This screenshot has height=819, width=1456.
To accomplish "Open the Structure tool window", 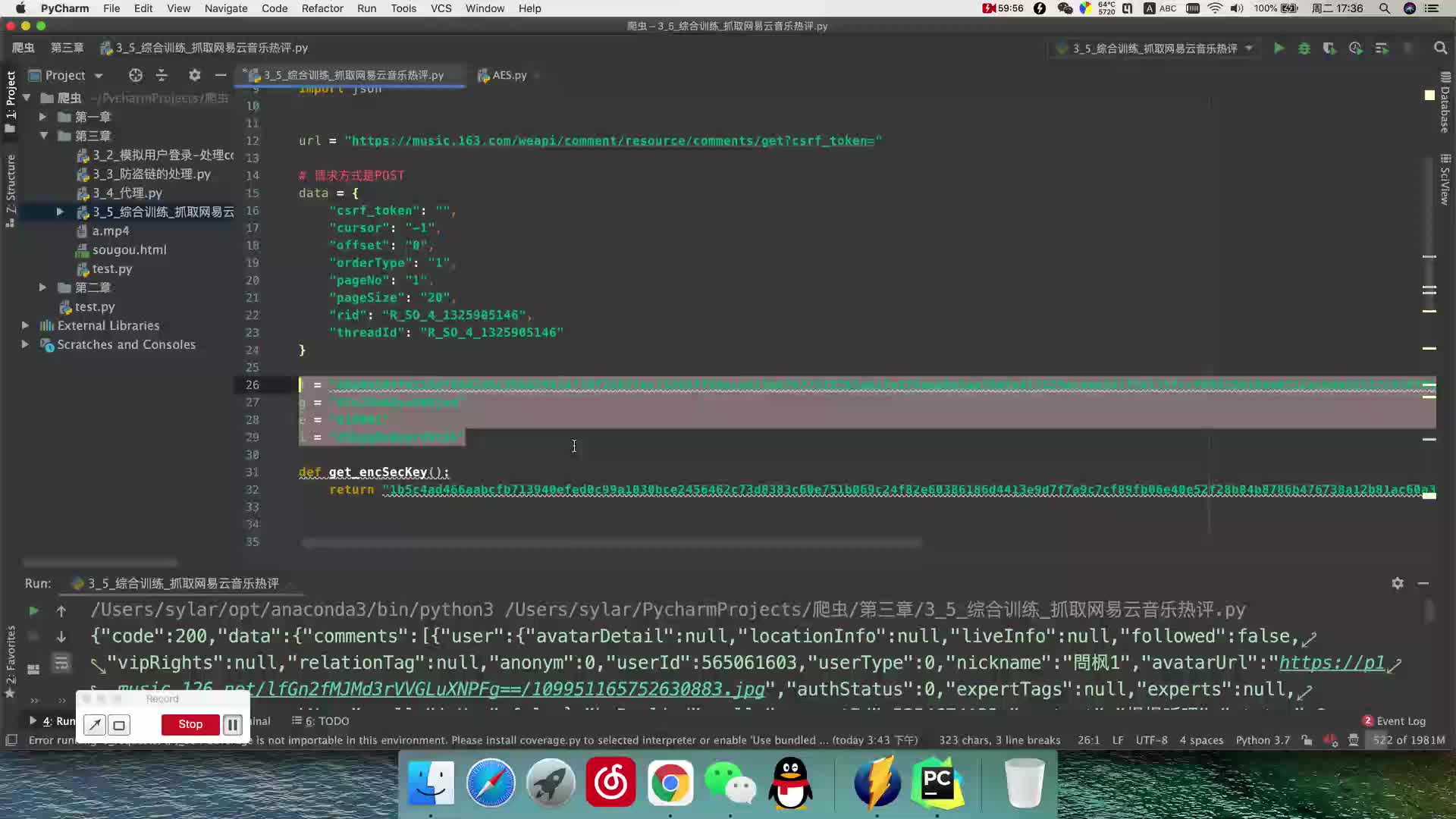I will pyautogui.click(x=11, y=191).
